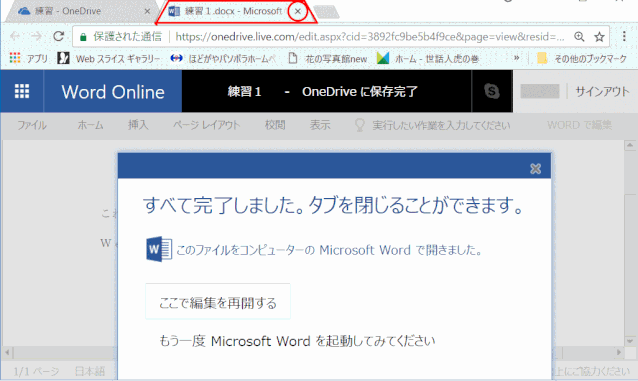Click the document name 練習 1 in header
Viewport: 638px width, 381px height.
pyautogui.click(x=244, y=92)
